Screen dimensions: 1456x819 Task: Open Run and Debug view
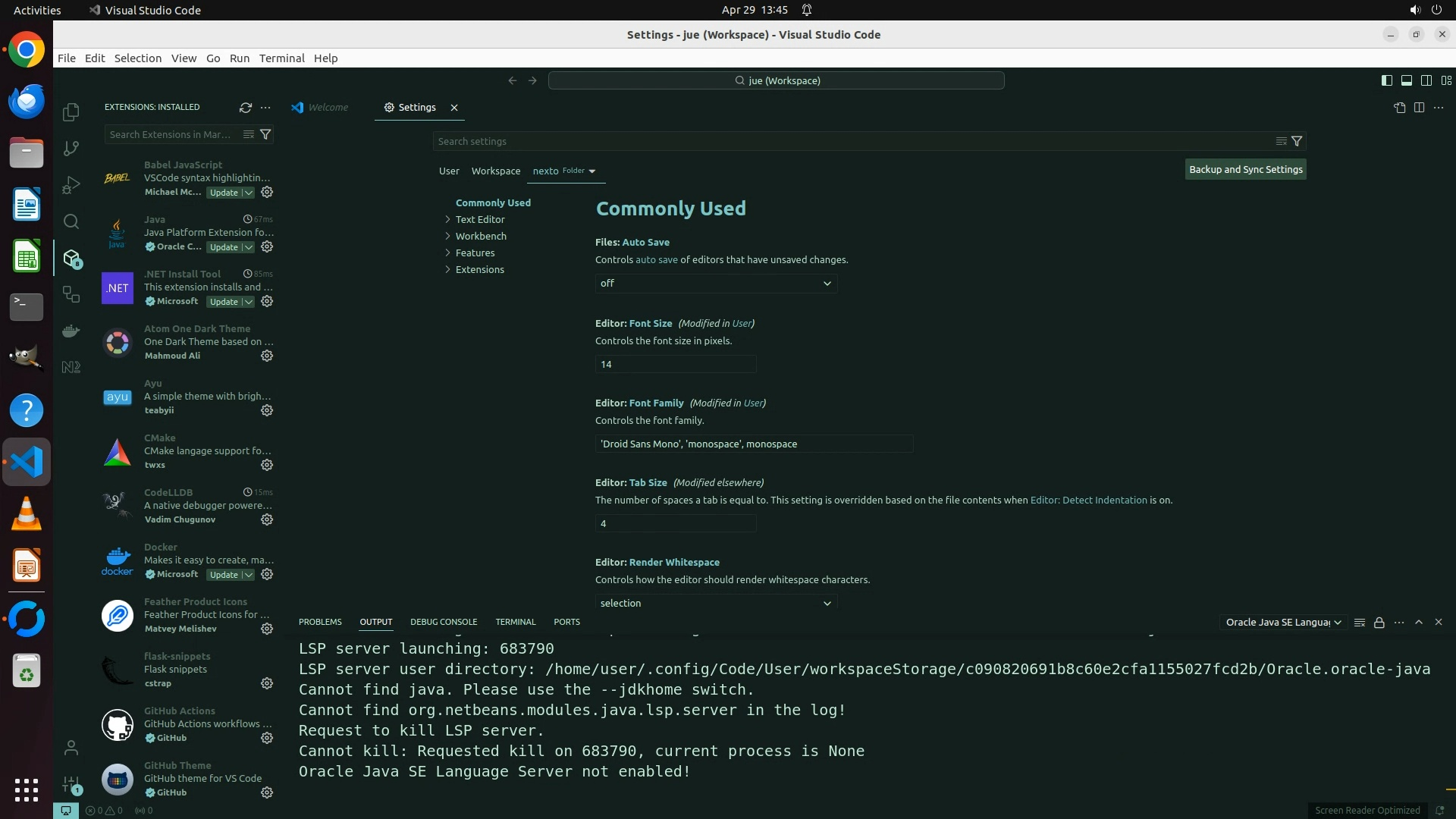pyautogui.click(x=71, y=185)
